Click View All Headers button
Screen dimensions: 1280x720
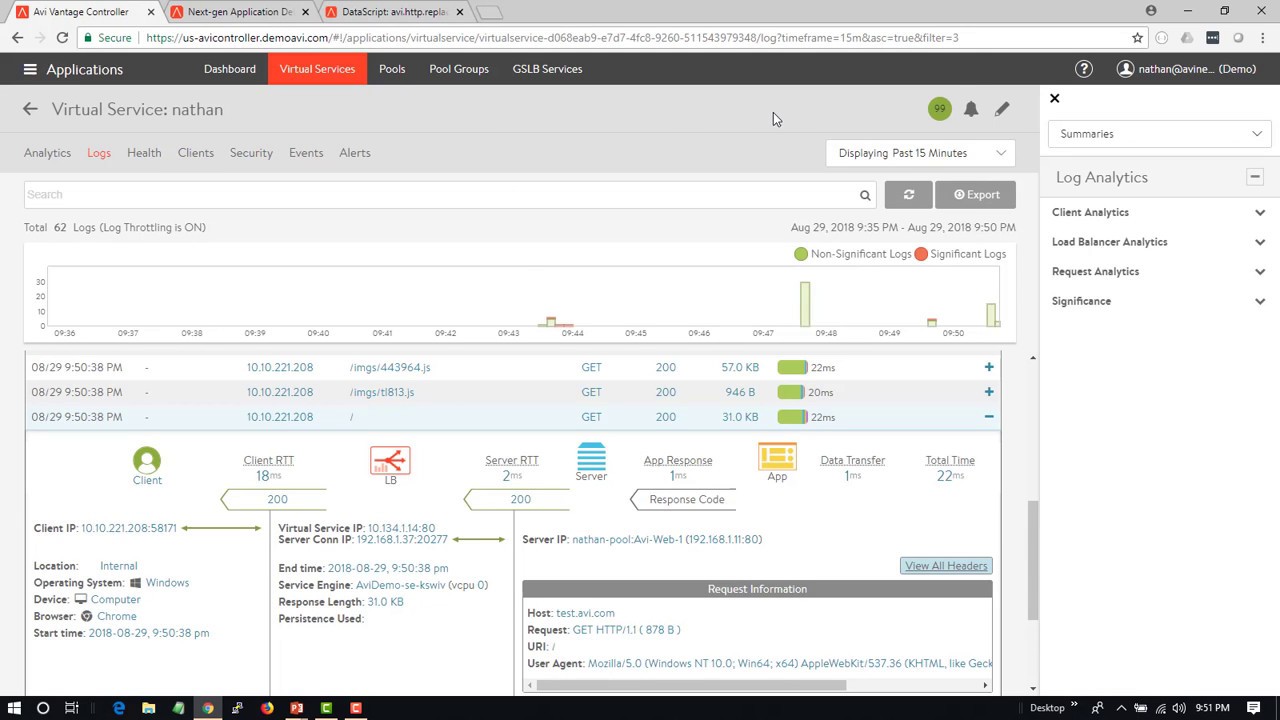click(946, 566)
